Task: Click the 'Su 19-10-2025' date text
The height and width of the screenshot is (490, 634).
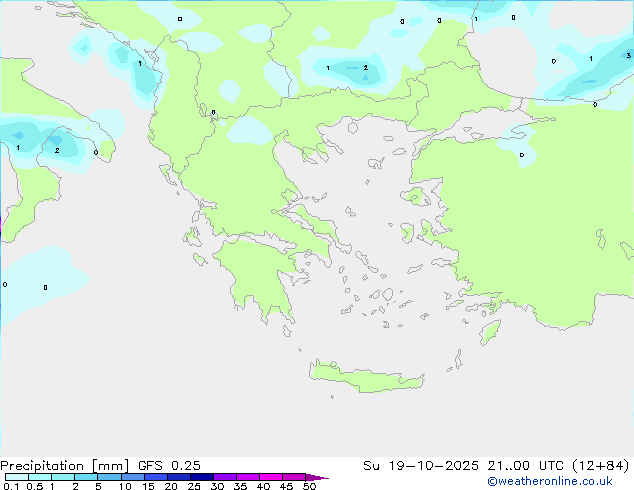Action: pos(421,466)
